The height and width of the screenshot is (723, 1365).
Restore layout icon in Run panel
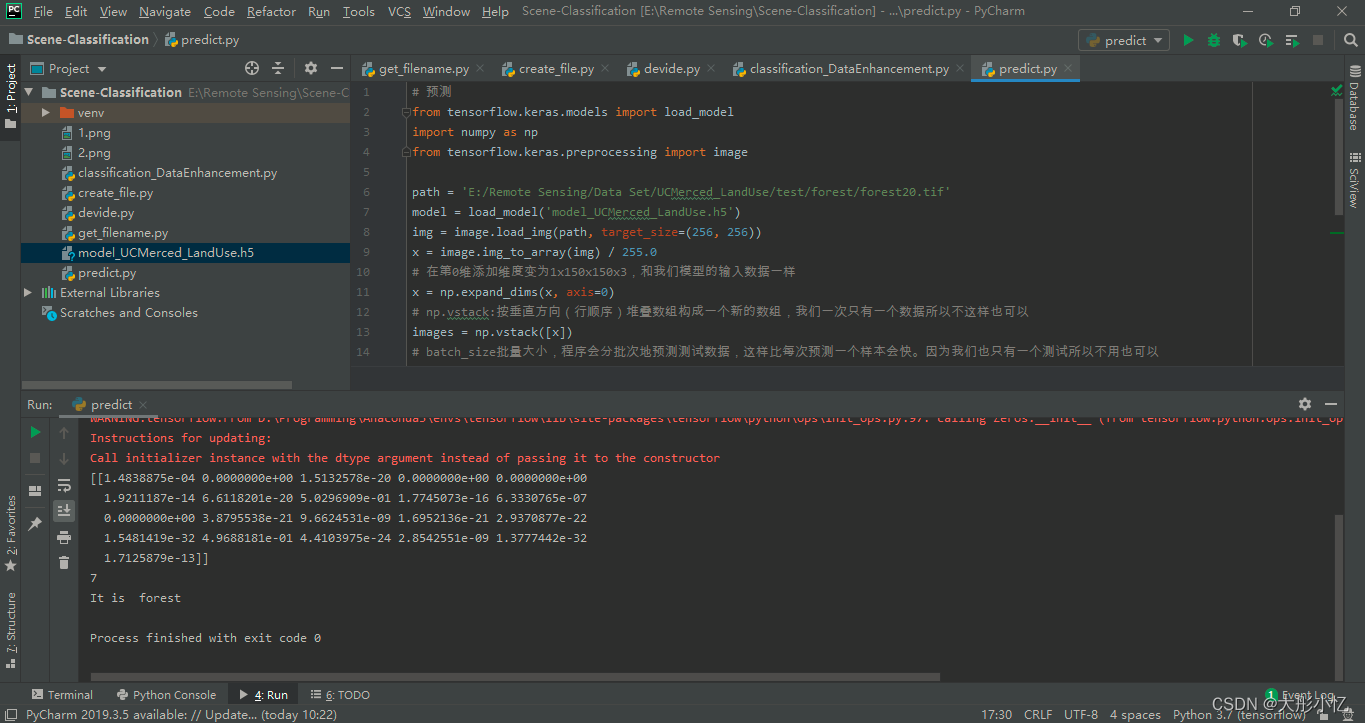click(x=35, y=491)
